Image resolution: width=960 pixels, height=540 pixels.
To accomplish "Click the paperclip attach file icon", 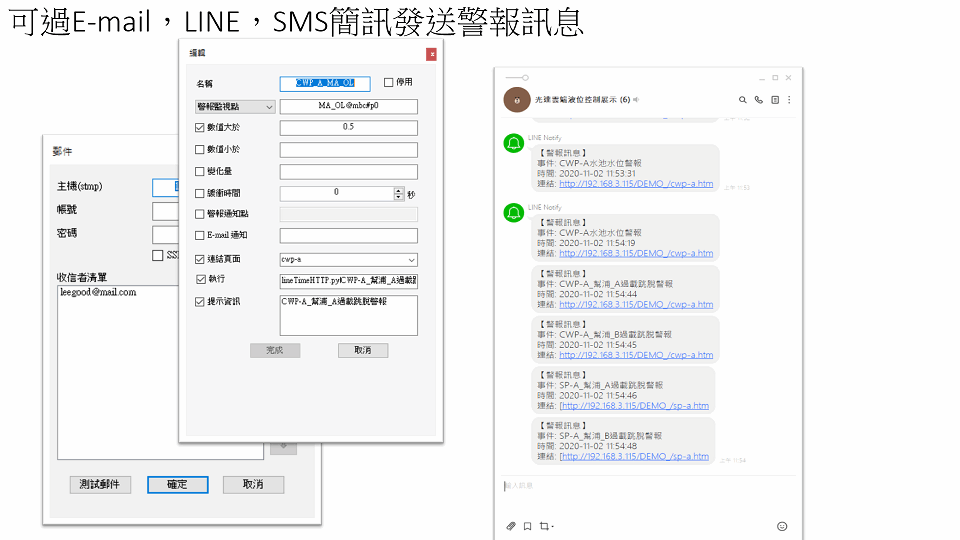I will [x=510, y=526].
